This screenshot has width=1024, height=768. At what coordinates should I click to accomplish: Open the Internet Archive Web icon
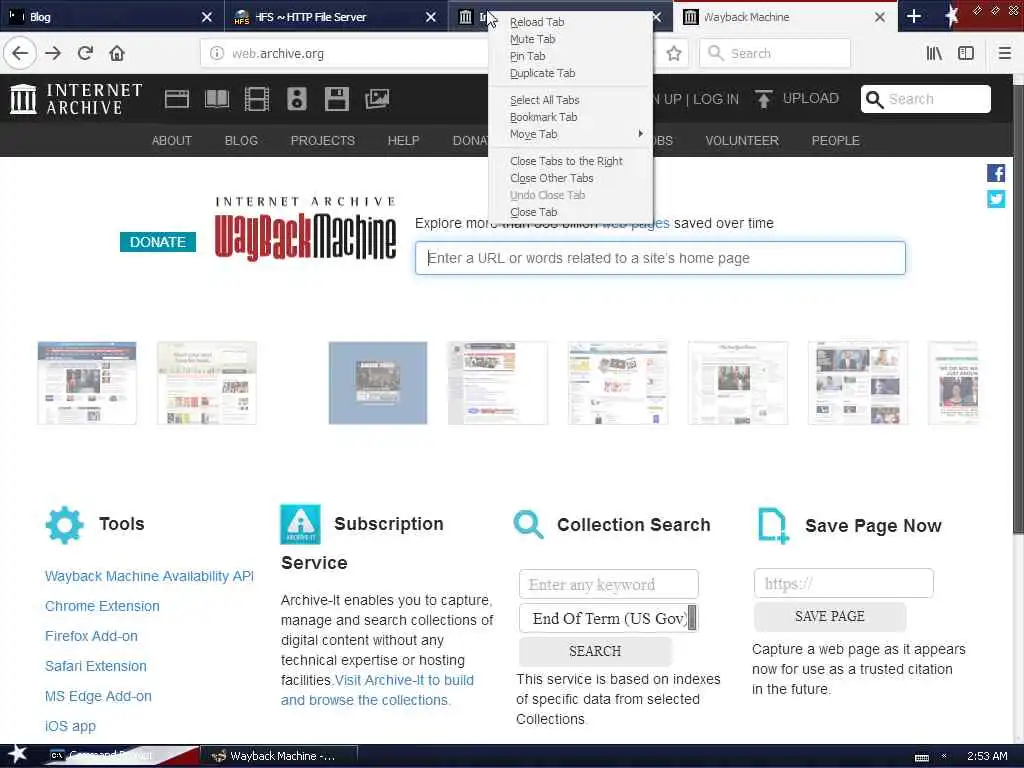pyautogui.click(x=176, y=99)
